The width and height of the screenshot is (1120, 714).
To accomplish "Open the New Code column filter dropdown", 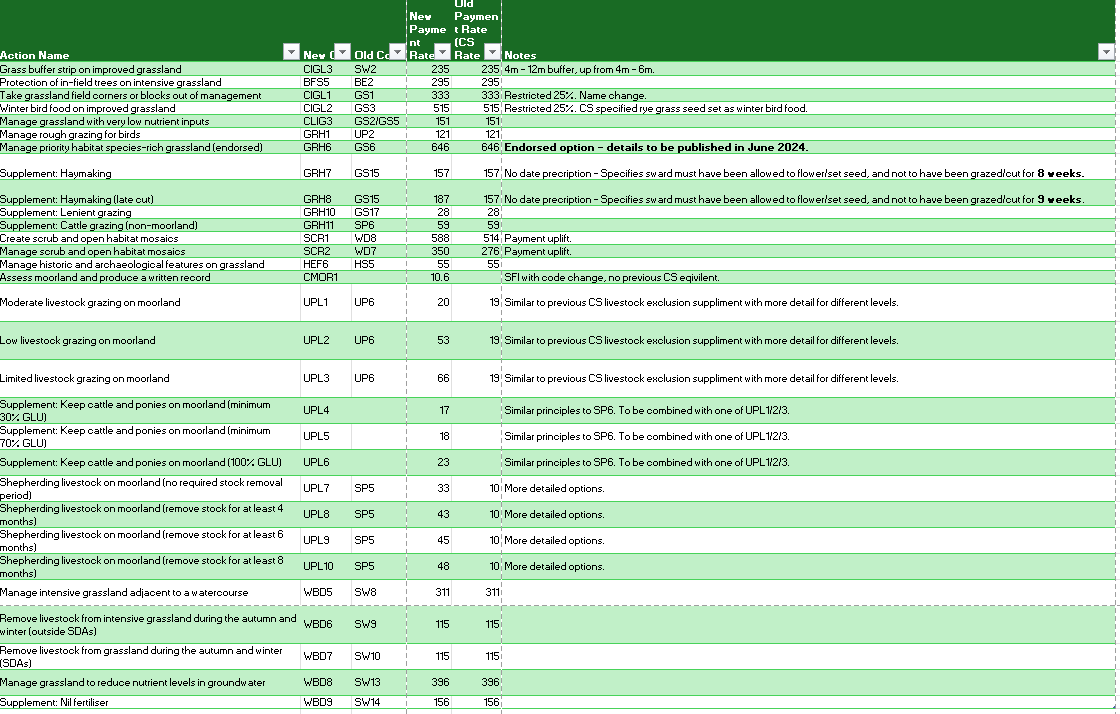I will coord(343,51).
